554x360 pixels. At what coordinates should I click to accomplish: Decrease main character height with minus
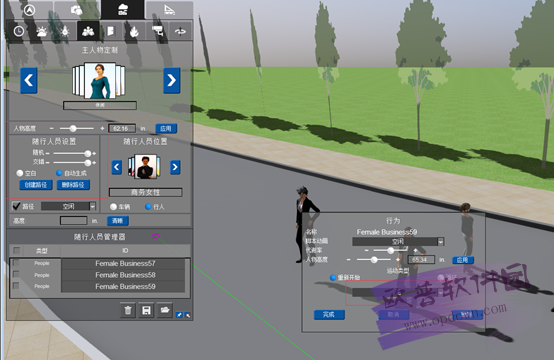tap(52, 128)
